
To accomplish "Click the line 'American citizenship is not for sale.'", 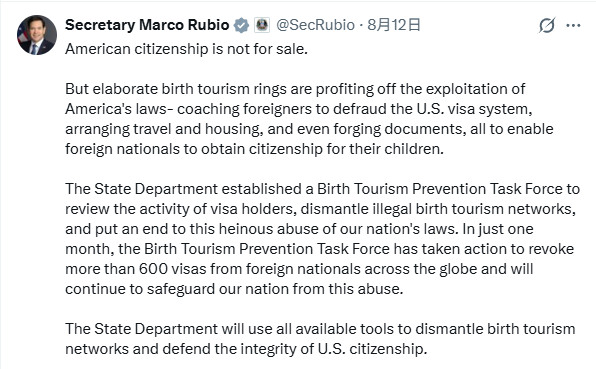I will coord(186,49).
